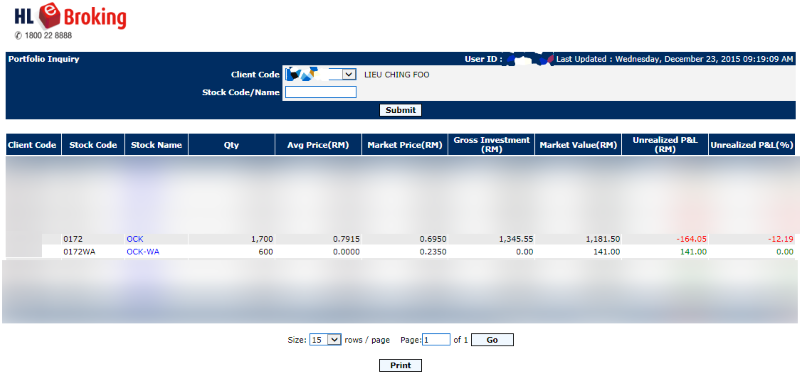Click the User ID label
This screenshot has width=800, height=374.
coord(483,59)
